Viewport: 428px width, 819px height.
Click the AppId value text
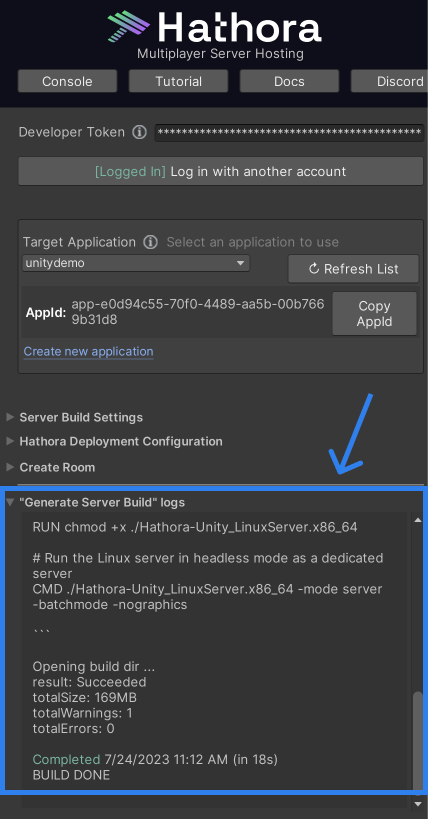point(198,312)
